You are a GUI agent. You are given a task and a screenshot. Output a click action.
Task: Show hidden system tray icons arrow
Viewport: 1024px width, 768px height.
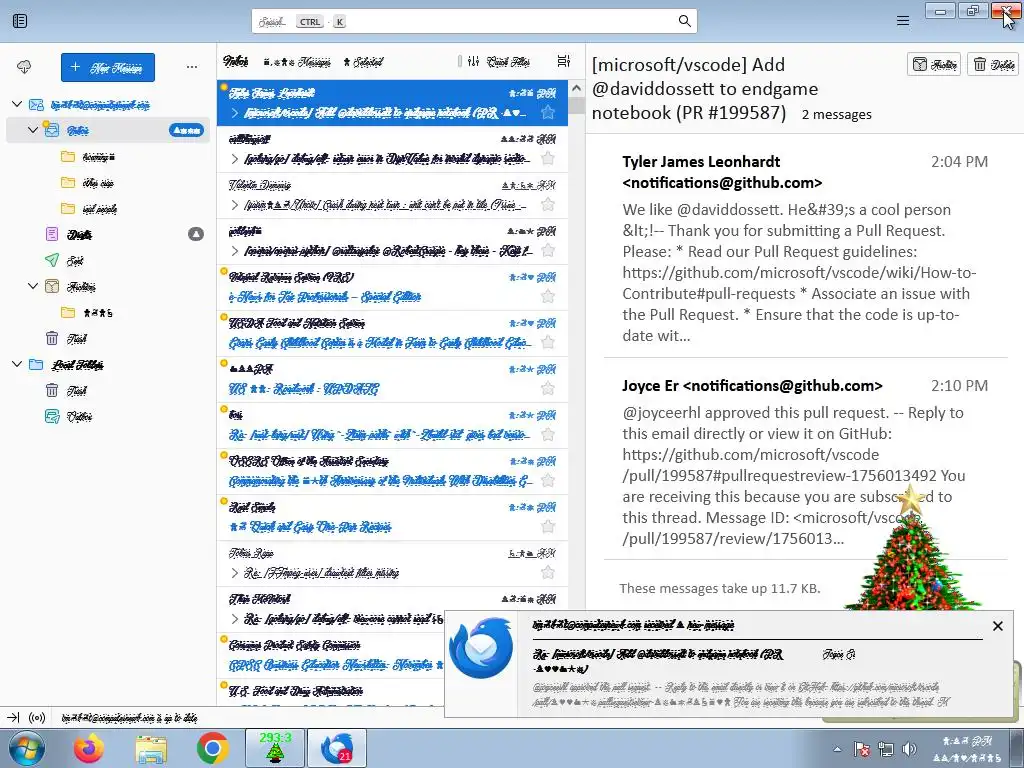[837, 749]
